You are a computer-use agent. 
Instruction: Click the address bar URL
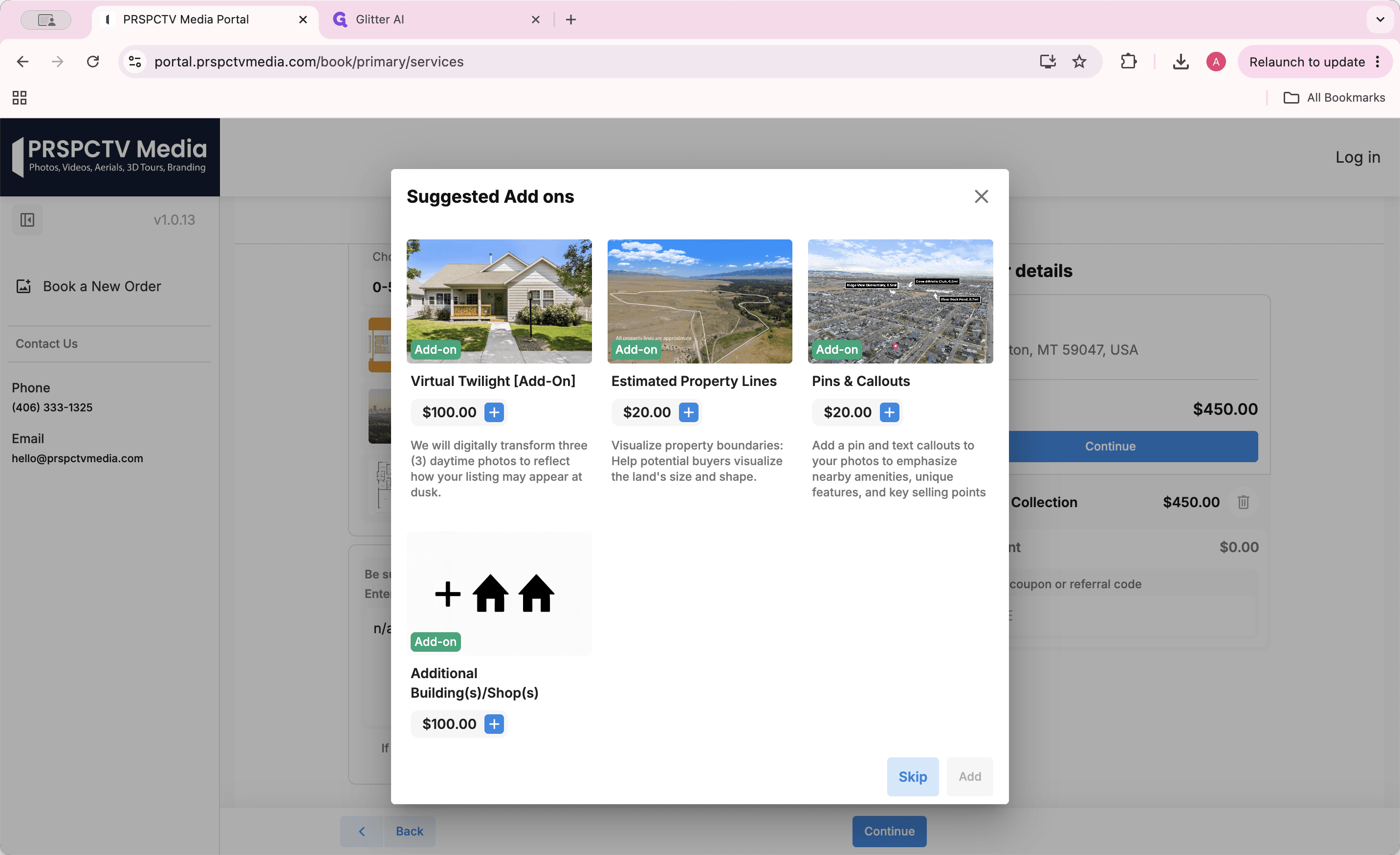(x=308, y=61)
